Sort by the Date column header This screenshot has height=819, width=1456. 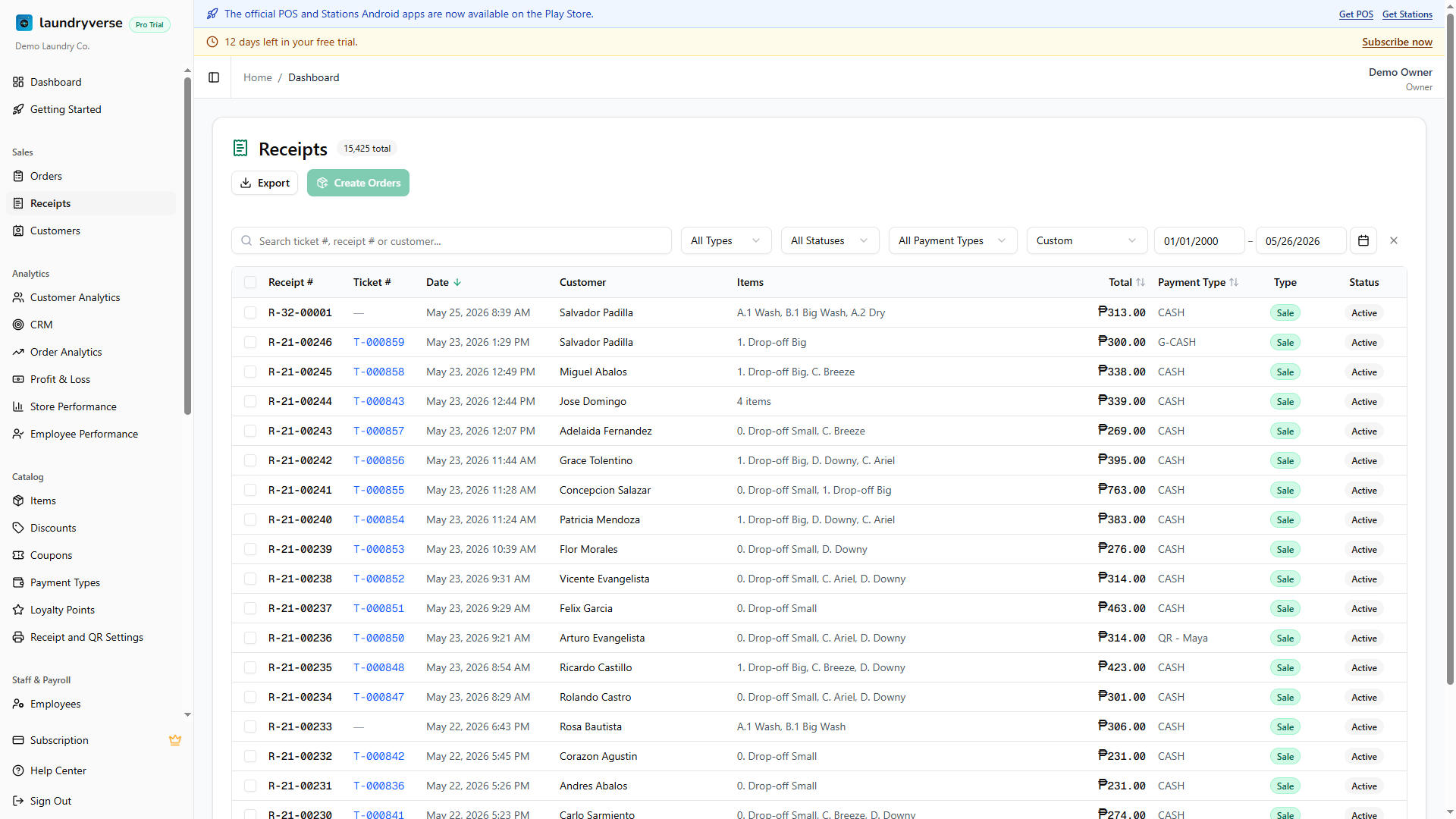444,282
